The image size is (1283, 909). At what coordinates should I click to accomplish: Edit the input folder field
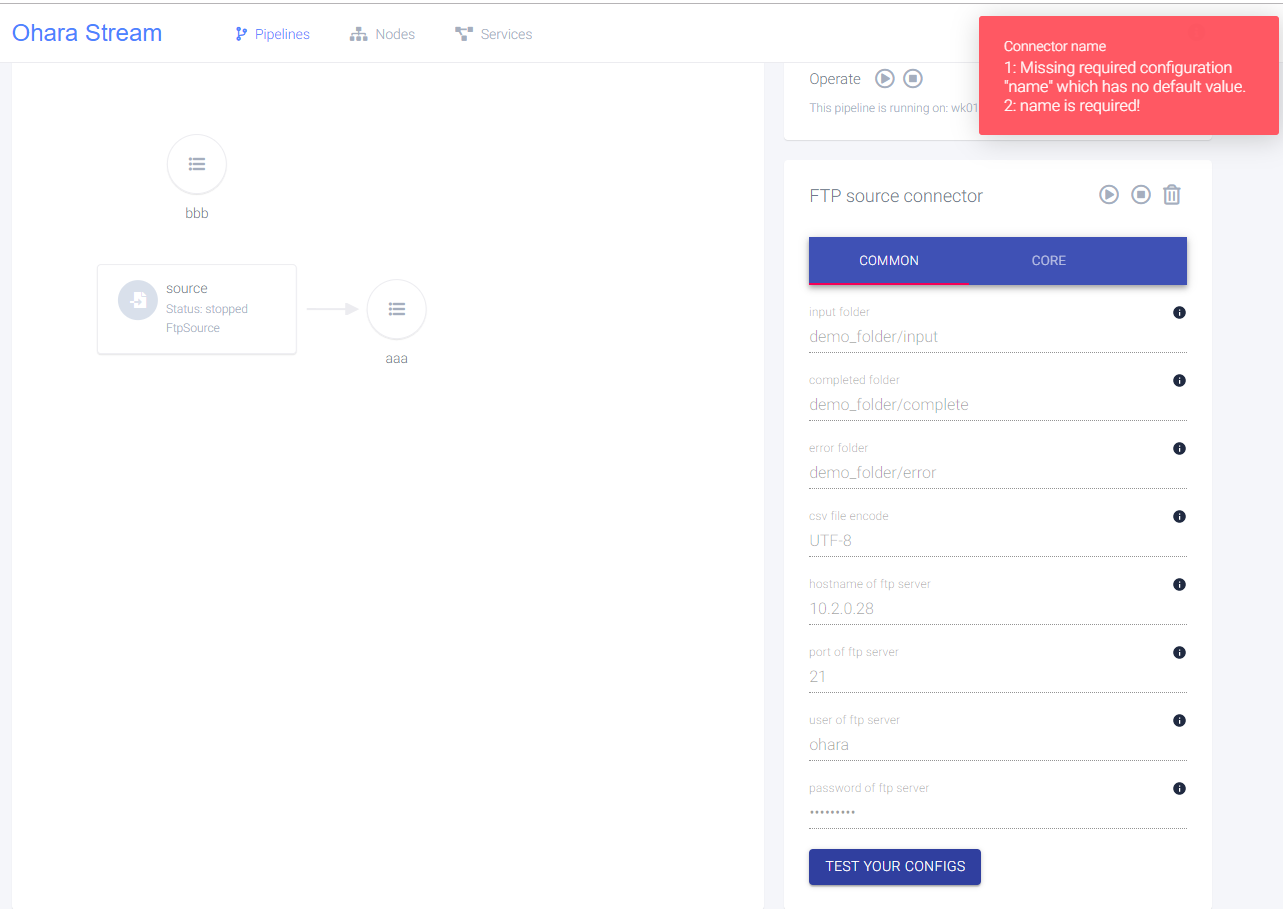point(998,337)
